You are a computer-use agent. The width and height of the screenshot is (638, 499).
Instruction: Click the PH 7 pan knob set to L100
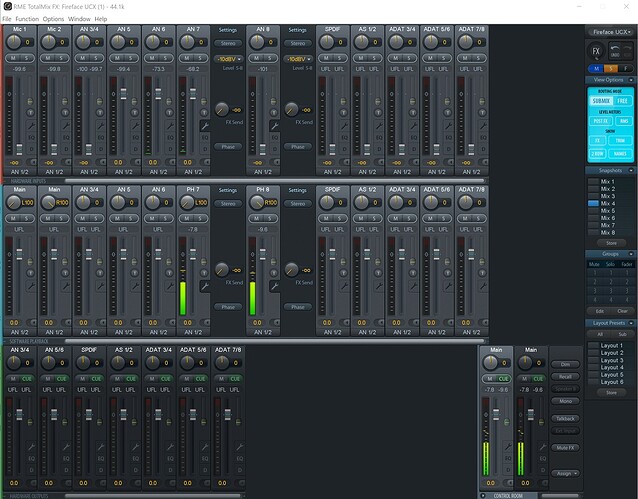pyautogui.click(x=187, y=202)
